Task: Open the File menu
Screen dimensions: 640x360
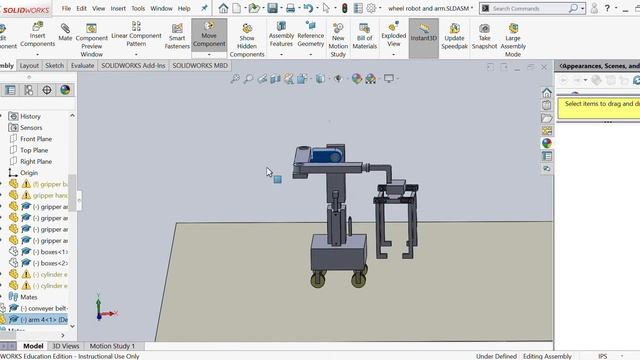Action: tap(66, 8)
